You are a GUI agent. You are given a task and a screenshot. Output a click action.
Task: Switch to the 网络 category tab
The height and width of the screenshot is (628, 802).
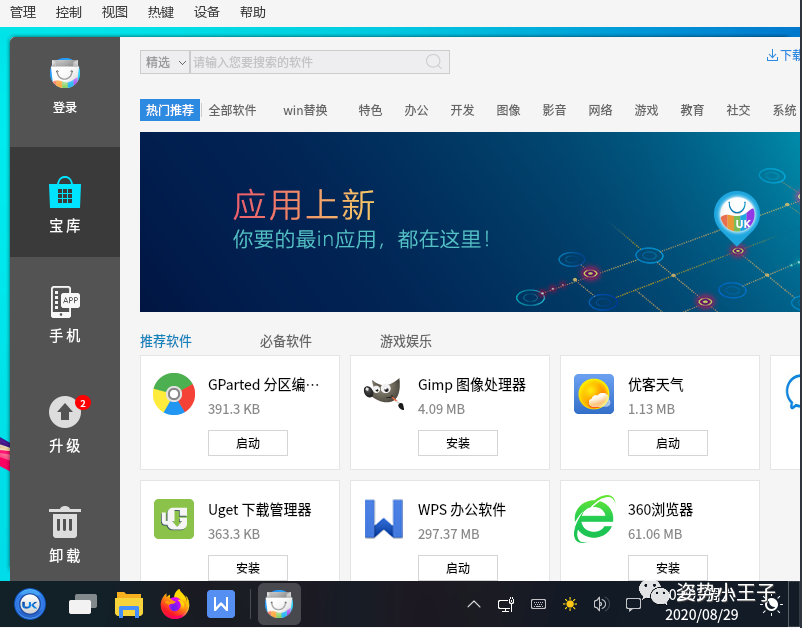tap(600, 110)
